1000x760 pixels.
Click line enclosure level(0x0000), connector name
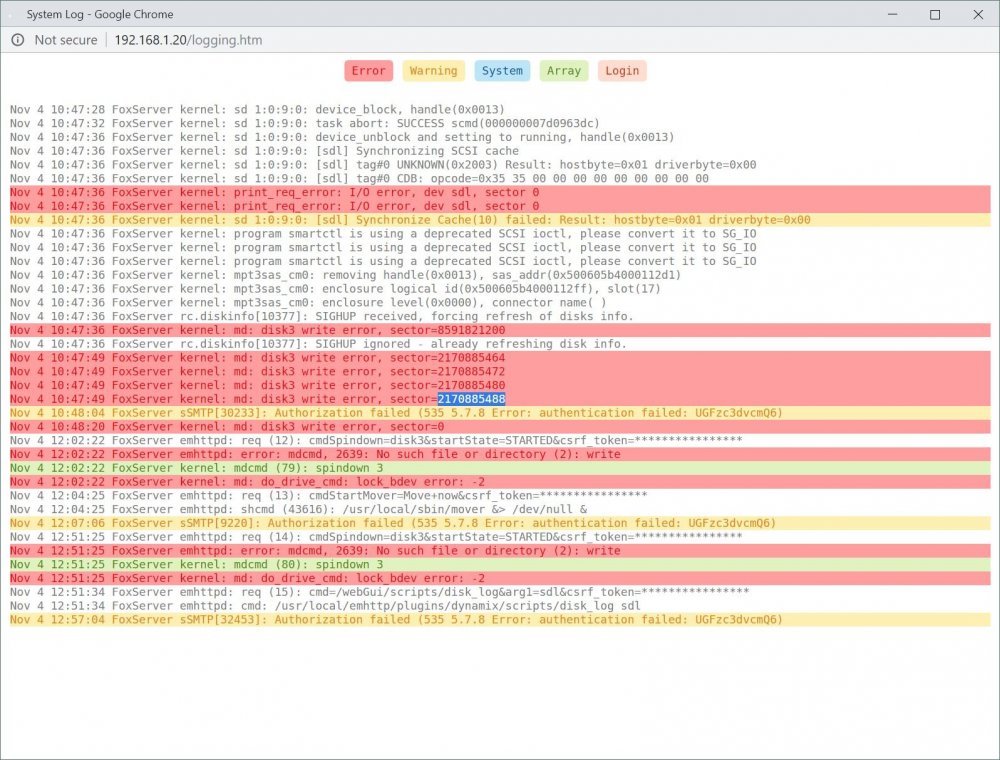308,302
